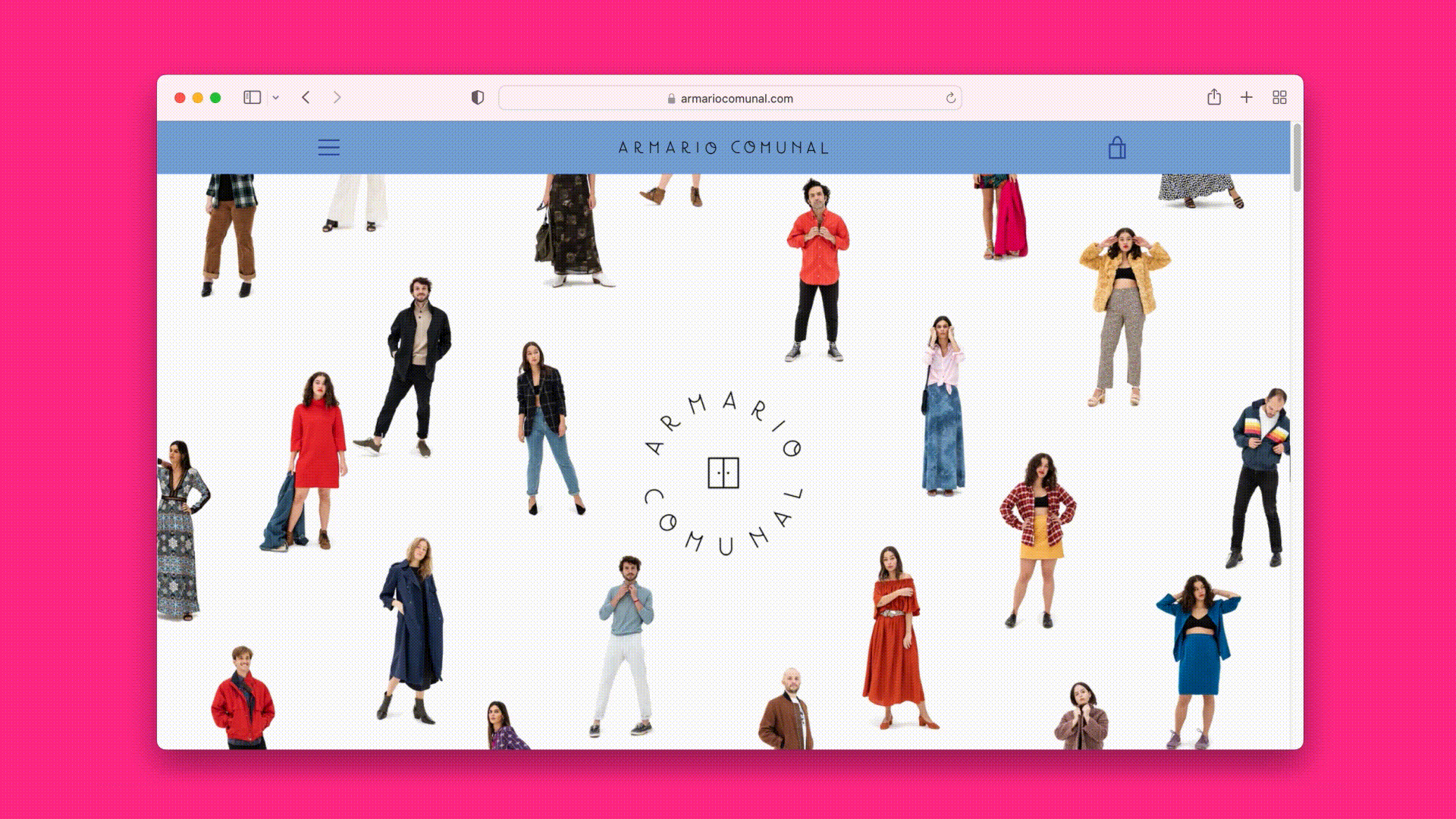Enter full screen with the green button
The height and width of the screenshot is (819, 1456).
[215, 98]
